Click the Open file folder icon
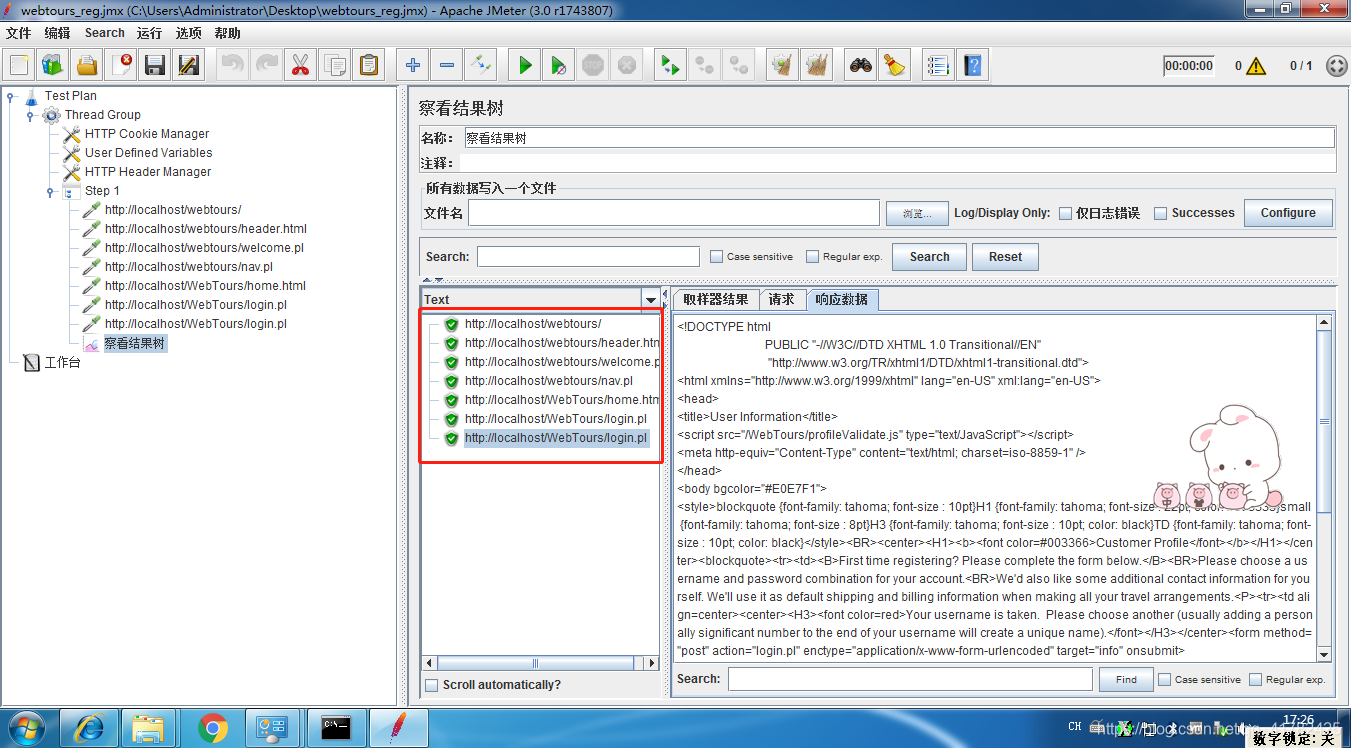The image size is (1351, 748). 87,66
